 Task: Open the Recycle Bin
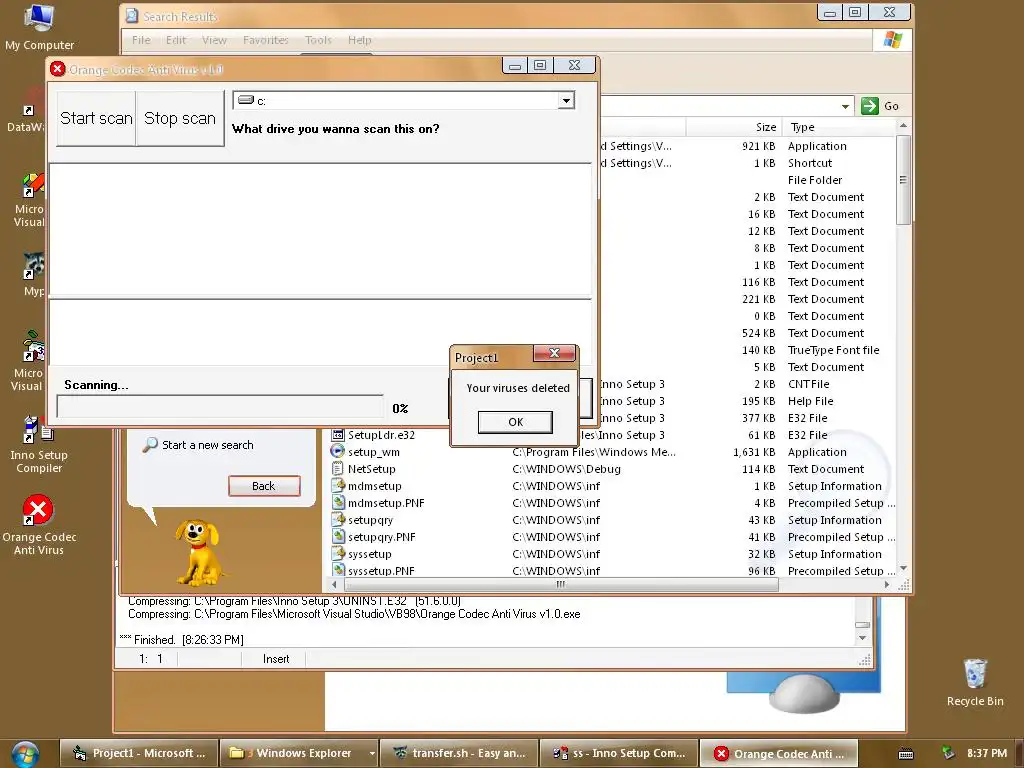click(974, 683)
